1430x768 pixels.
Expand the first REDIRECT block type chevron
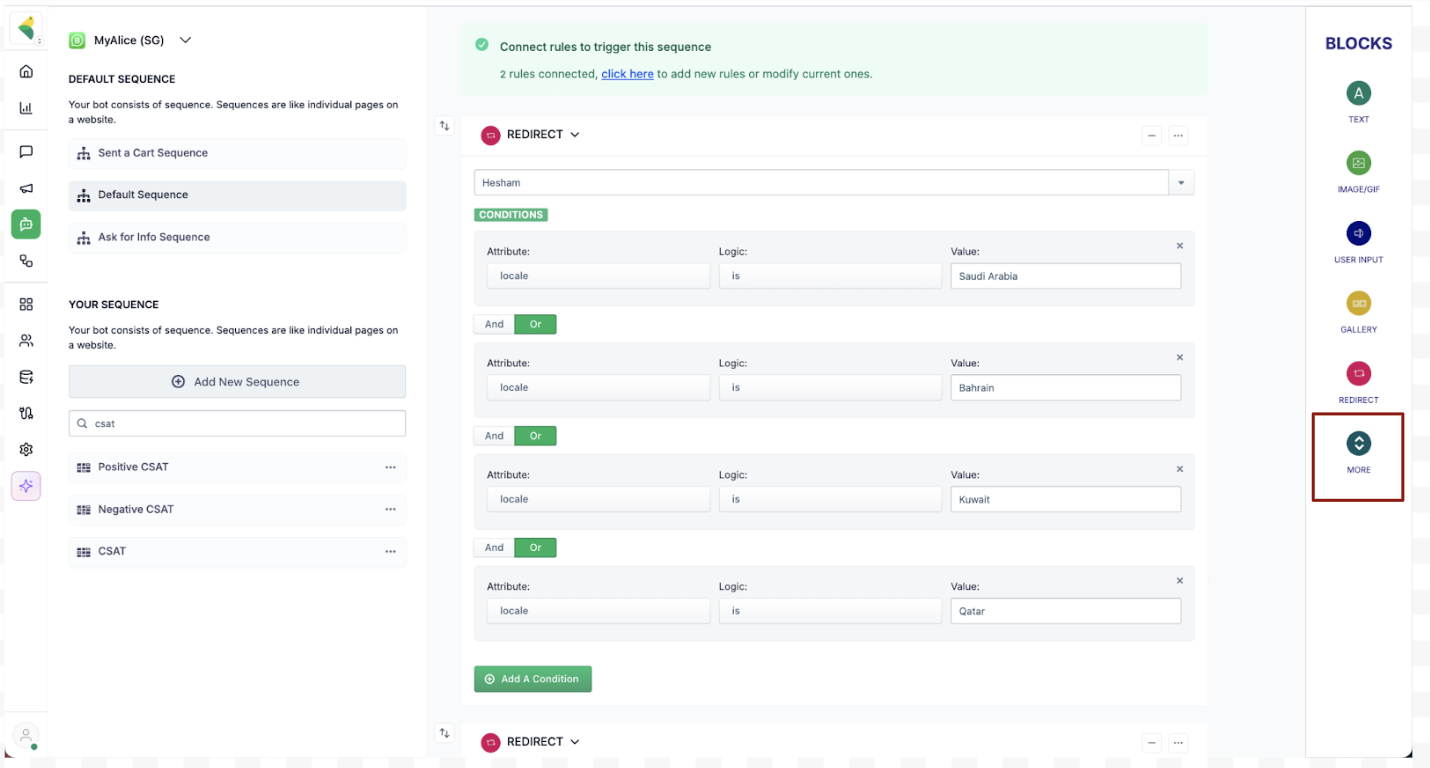[x=575, y=135]
